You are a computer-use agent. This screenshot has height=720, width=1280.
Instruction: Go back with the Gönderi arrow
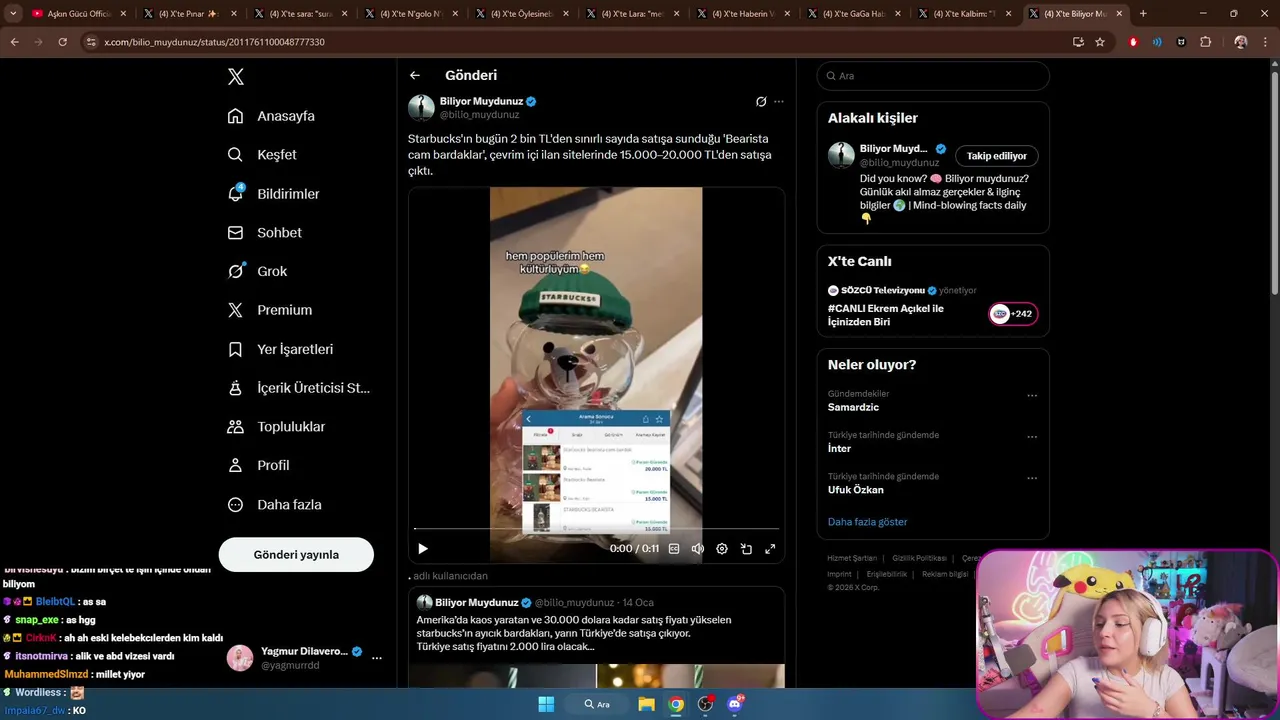[415, 75]
